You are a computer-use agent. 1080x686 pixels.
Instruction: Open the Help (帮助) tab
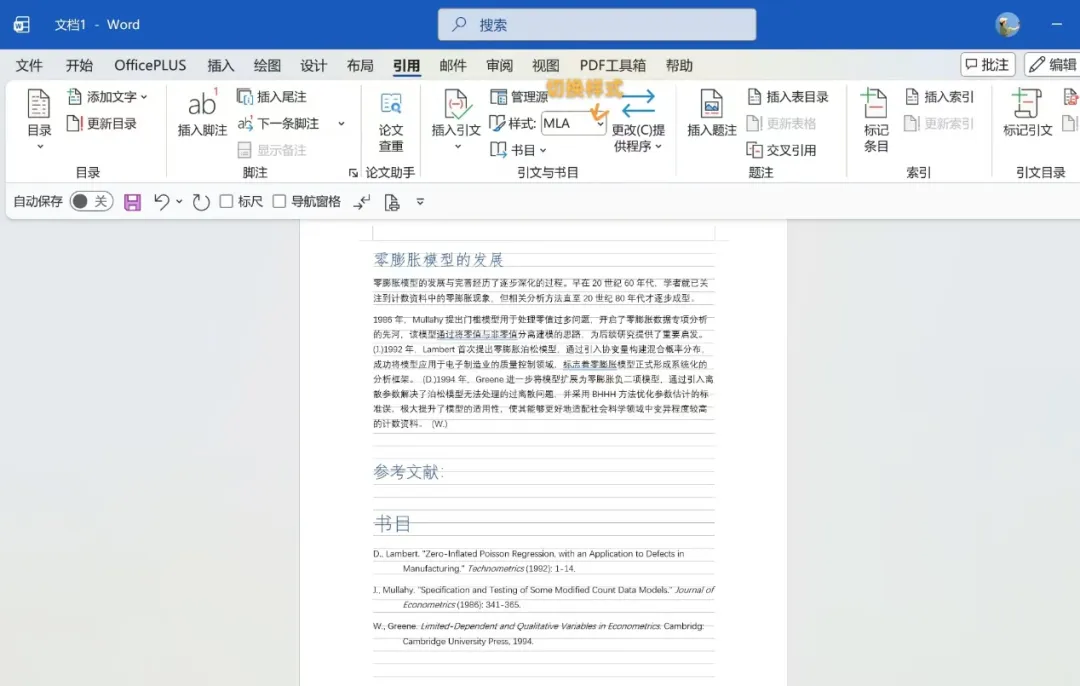[679, 65]
